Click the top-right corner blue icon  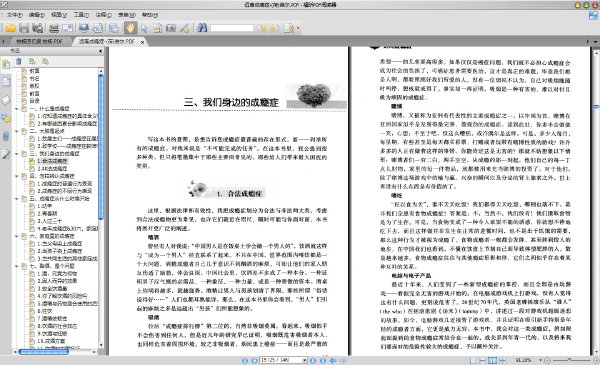(x=593, y=16)
